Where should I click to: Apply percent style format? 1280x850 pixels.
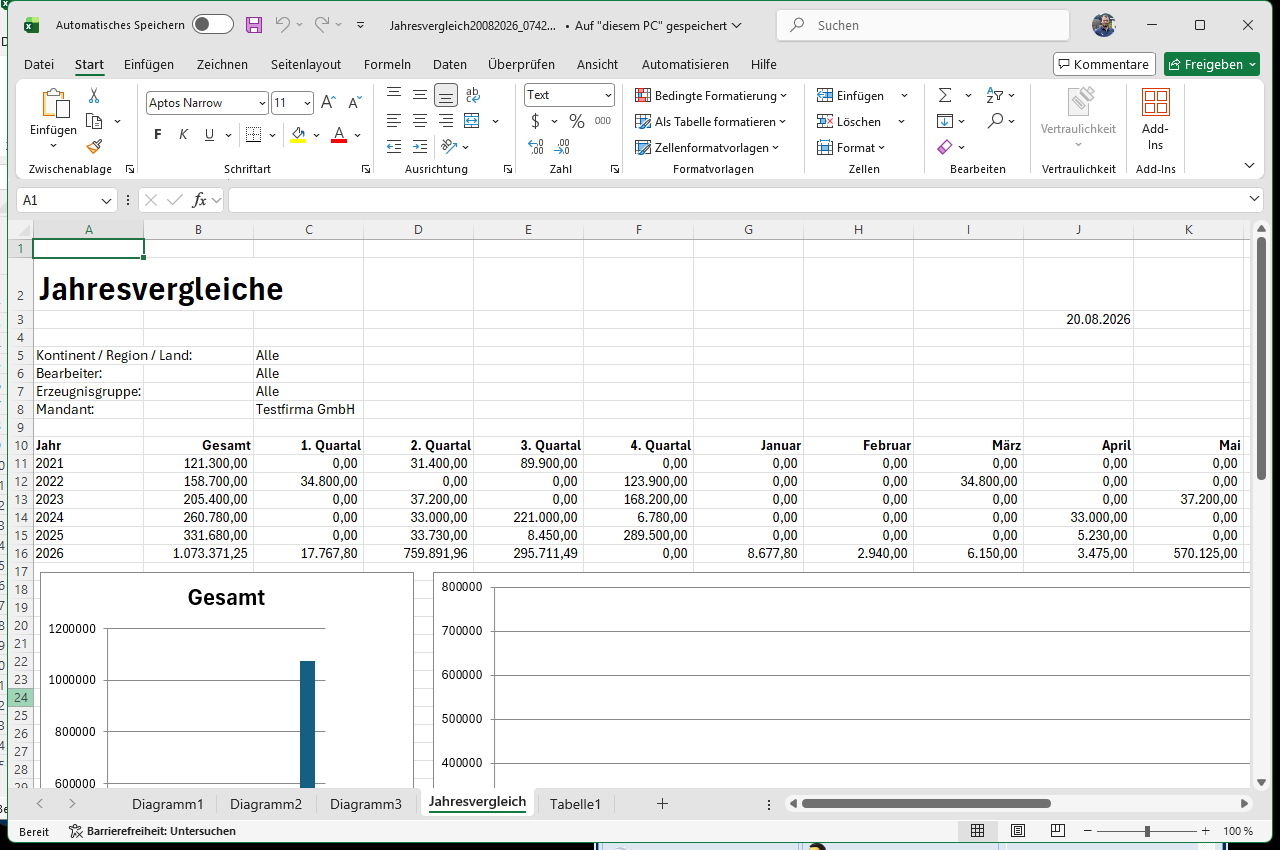click(x=576, y=121)
